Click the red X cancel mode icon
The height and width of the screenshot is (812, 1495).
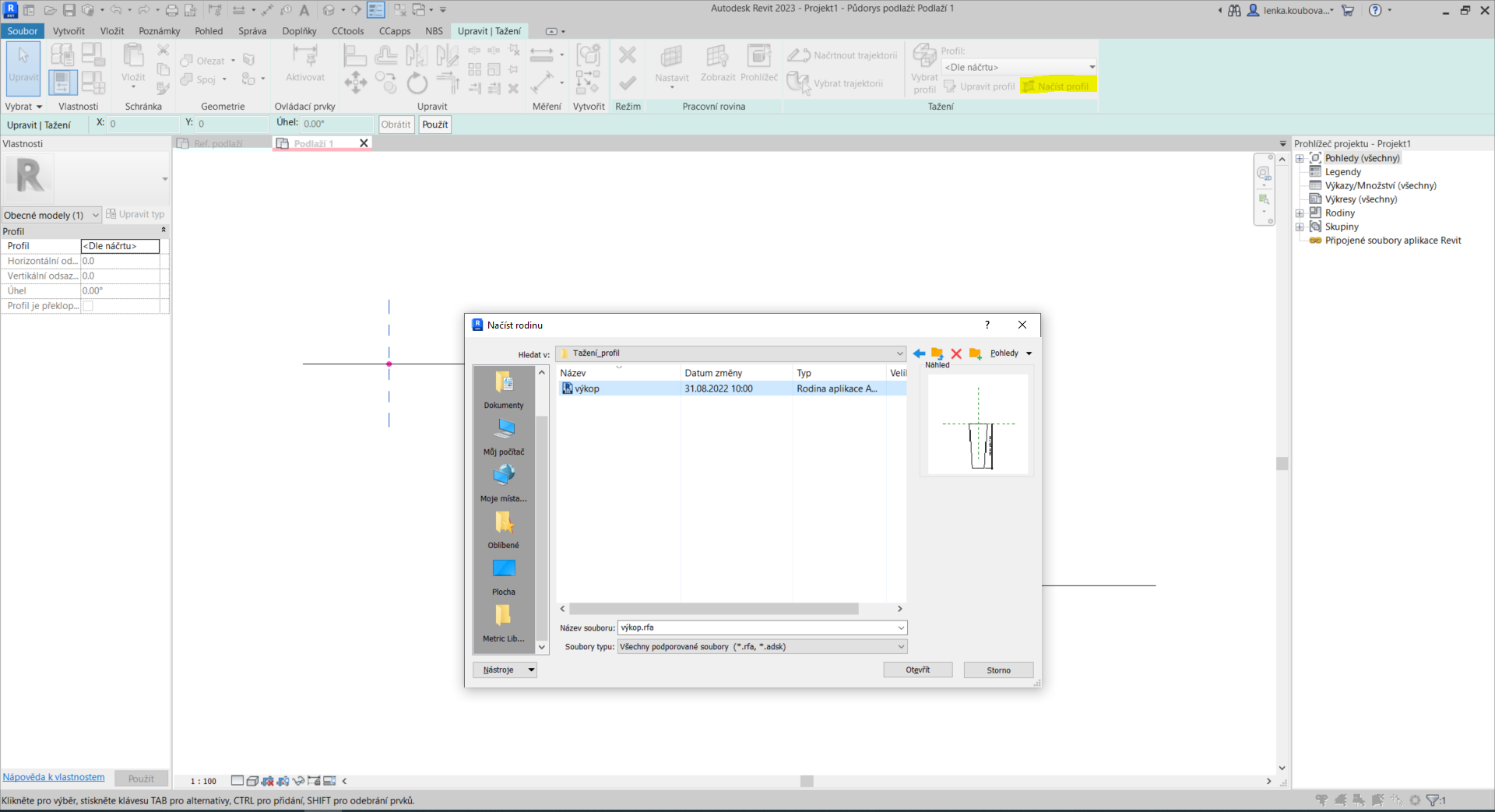[628, 55]
